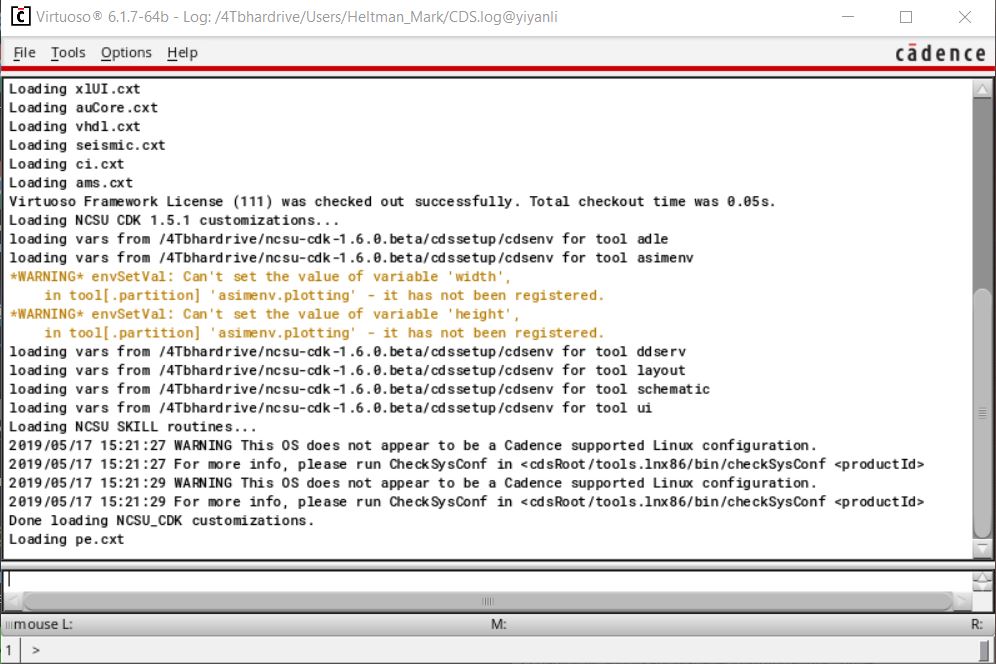Click the vertical scrollbar thumb of the log
The image size is (996, 664).
pyautogui.click(x=982, y=413)
